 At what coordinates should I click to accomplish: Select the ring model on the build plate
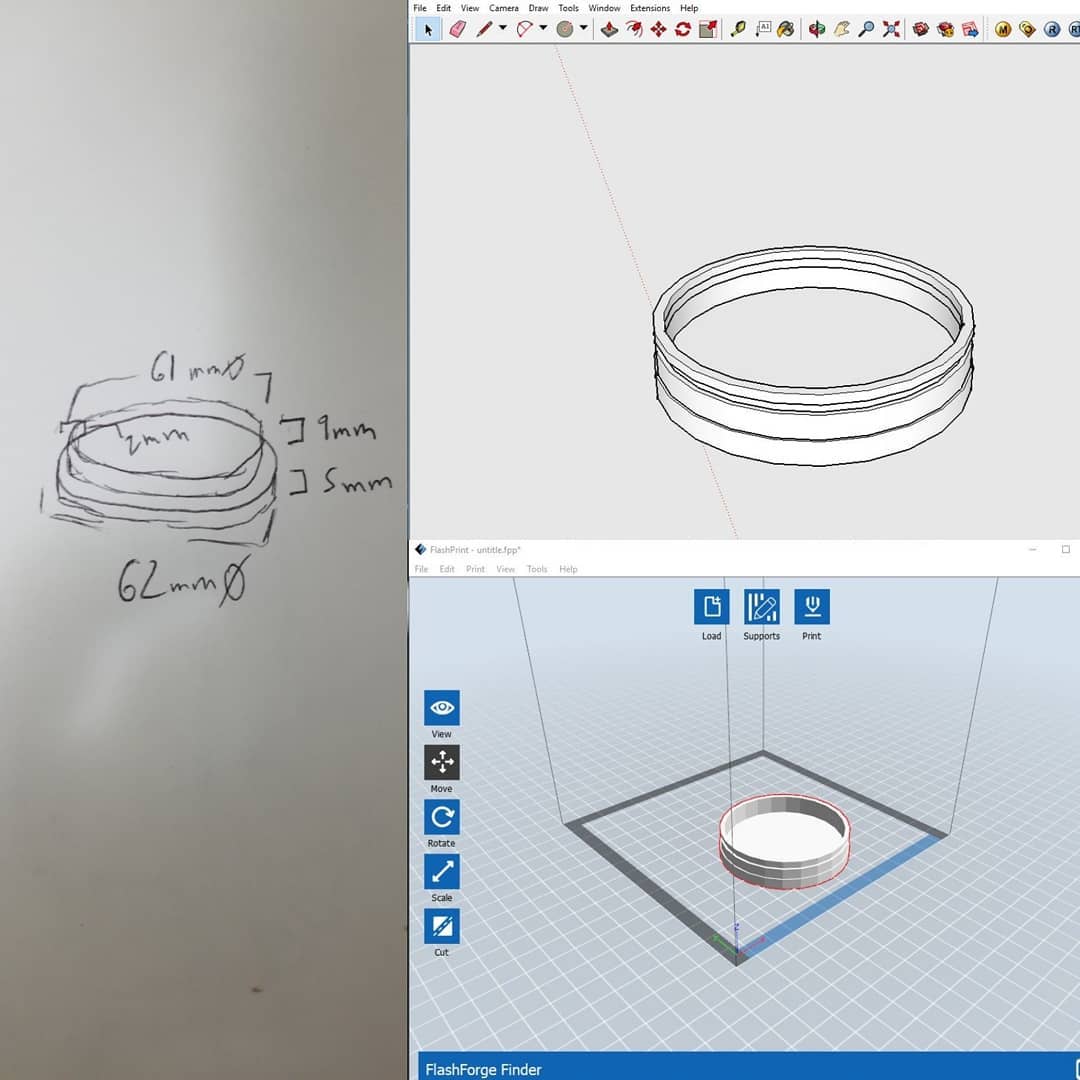785,860
